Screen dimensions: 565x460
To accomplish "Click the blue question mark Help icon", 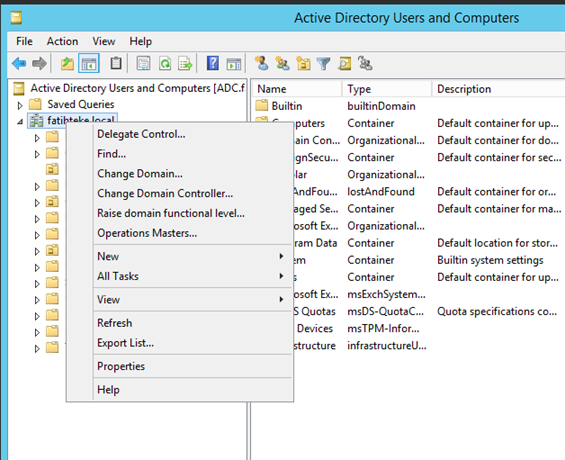I will (213, 63).
